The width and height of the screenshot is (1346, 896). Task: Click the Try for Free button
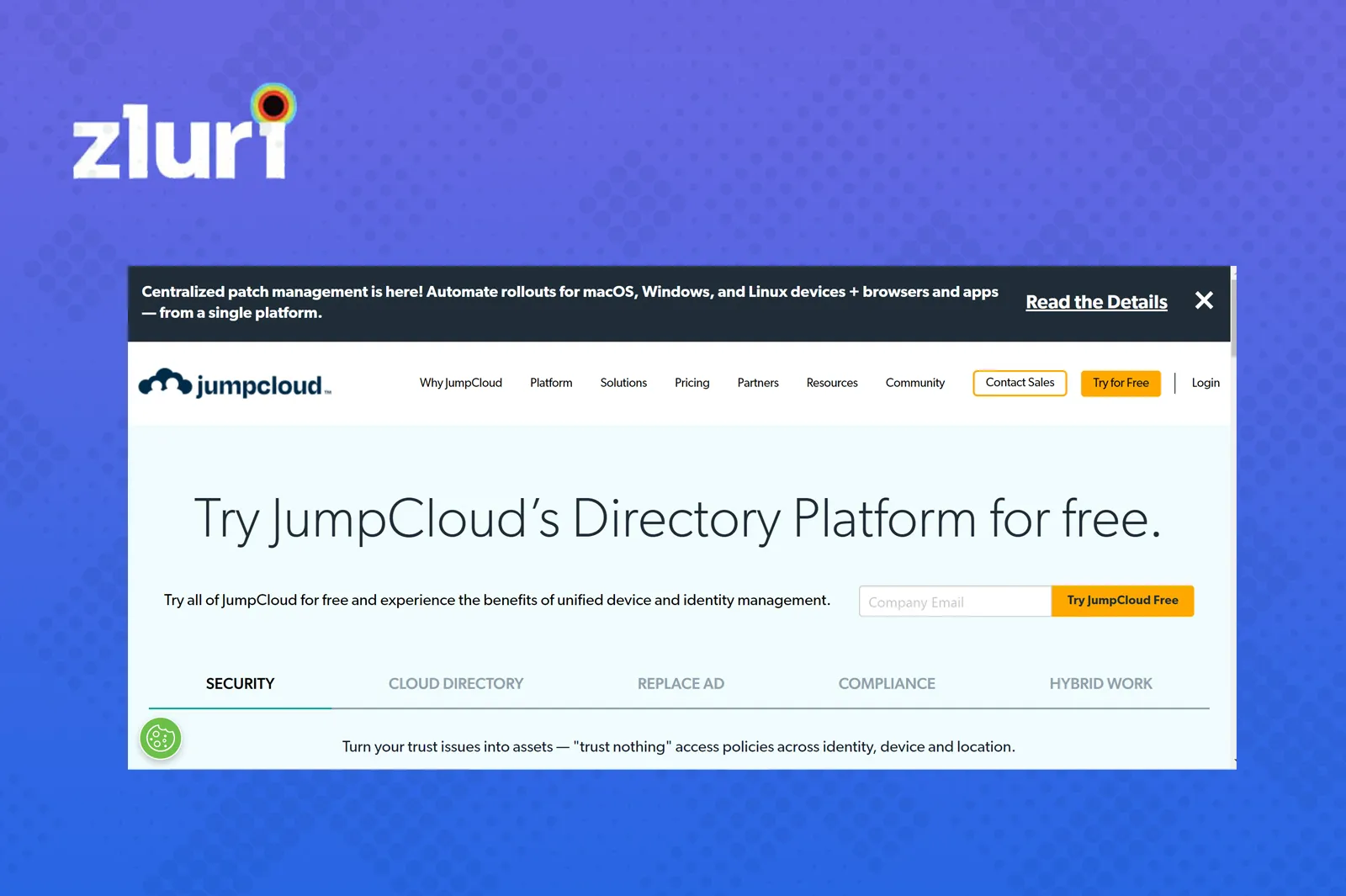coord(1121,383)
